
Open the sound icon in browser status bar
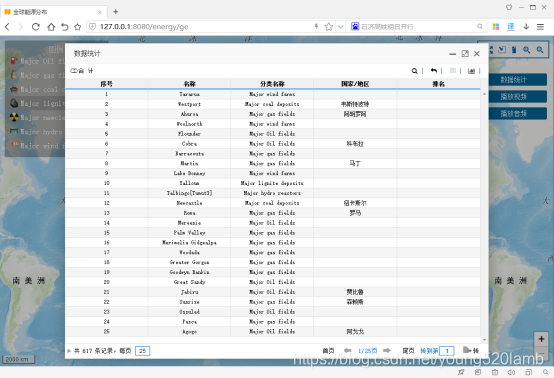(511, 372)
